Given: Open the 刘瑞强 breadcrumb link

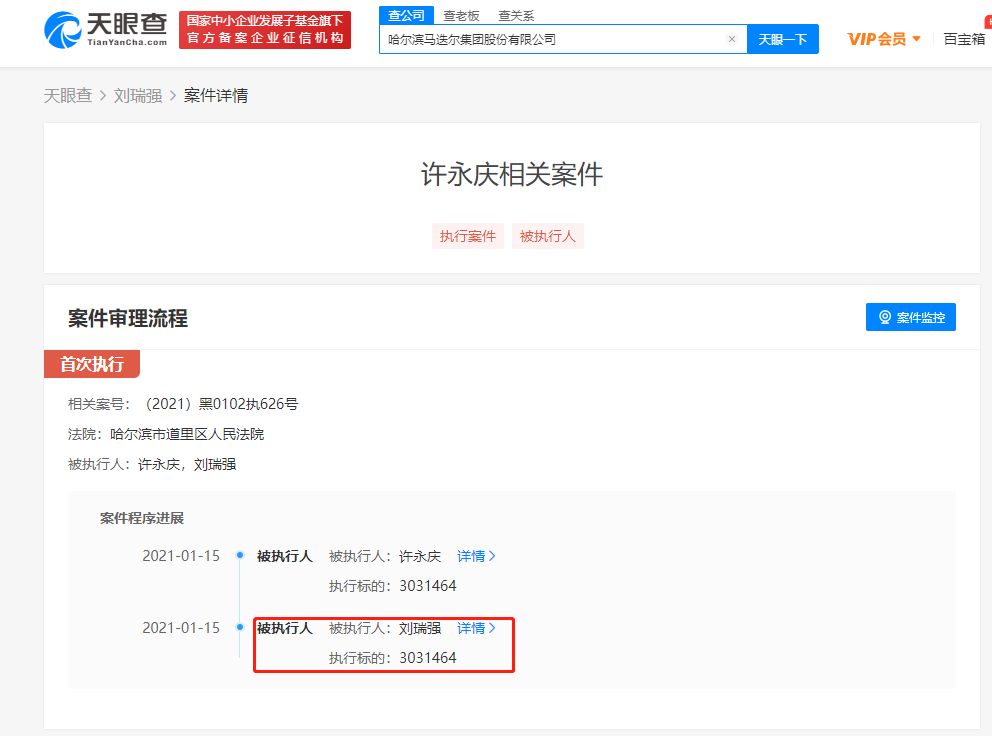Looking at the screenshot, I should point(138,96).
